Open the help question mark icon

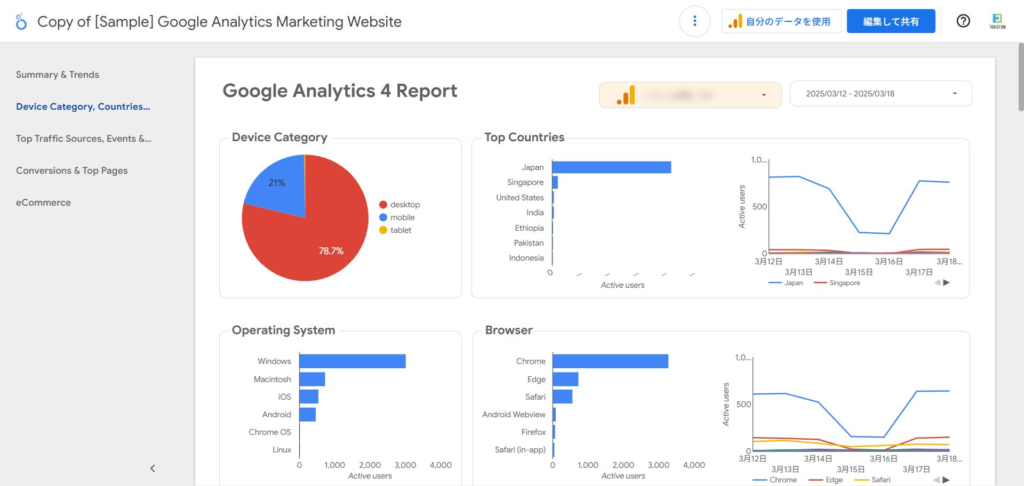[x=963, y=21]
